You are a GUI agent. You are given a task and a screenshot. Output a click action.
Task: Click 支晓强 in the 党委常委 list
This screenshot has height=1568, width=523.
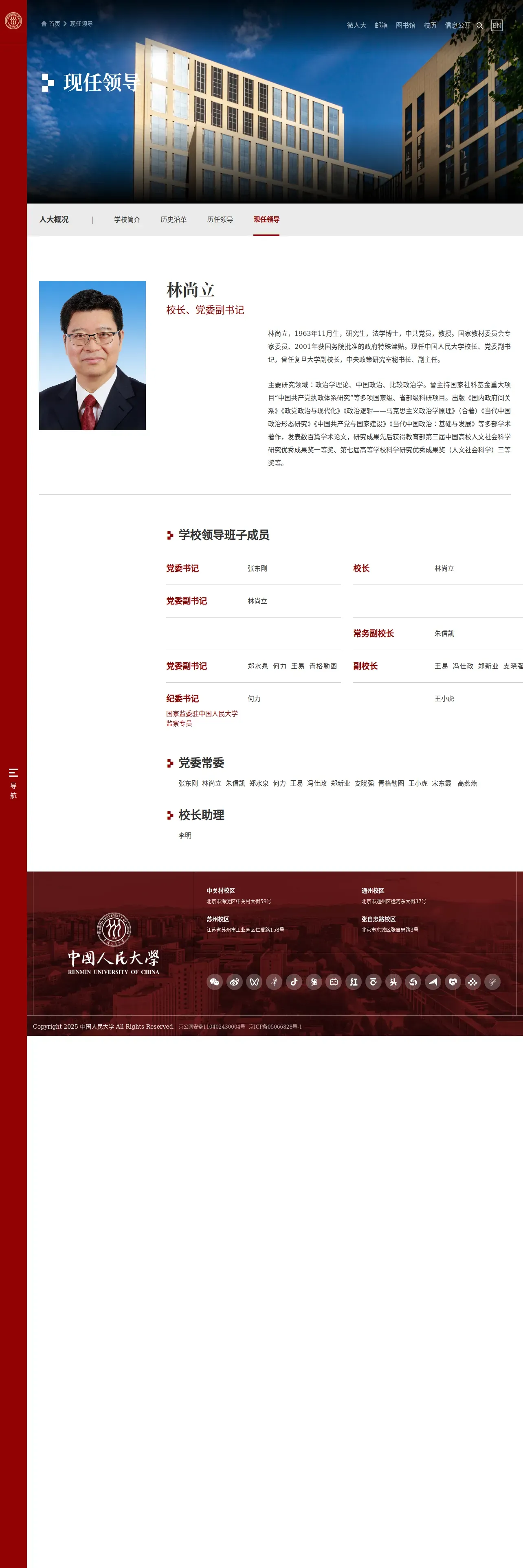(364, 784)
